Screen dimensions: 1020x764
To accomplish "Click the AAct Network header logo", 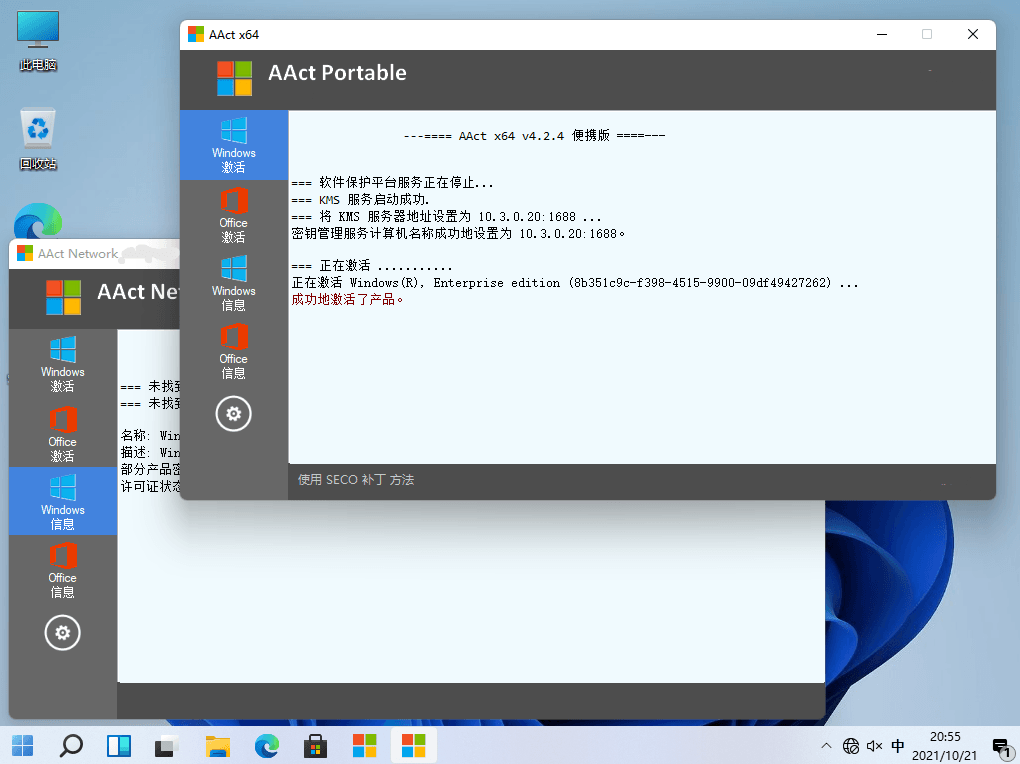I will [64, 297].
